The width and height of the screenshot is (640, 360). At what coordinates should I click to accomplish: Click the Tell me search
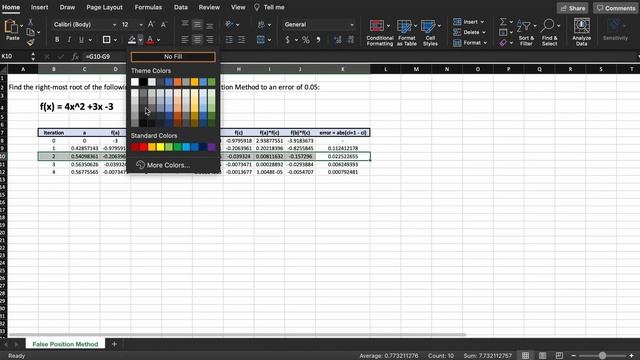coord(269,7)
